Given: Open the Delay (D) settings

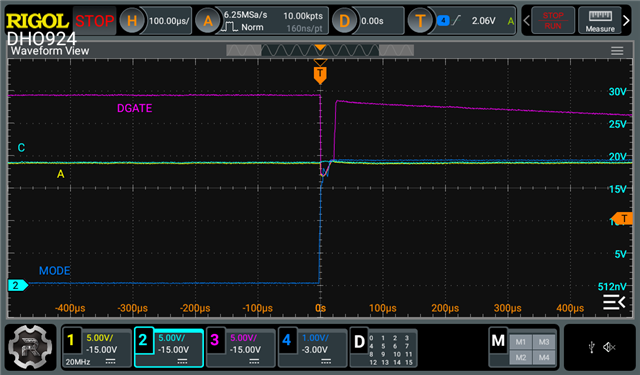Looking at the screenshot, I should click(344, 20).
